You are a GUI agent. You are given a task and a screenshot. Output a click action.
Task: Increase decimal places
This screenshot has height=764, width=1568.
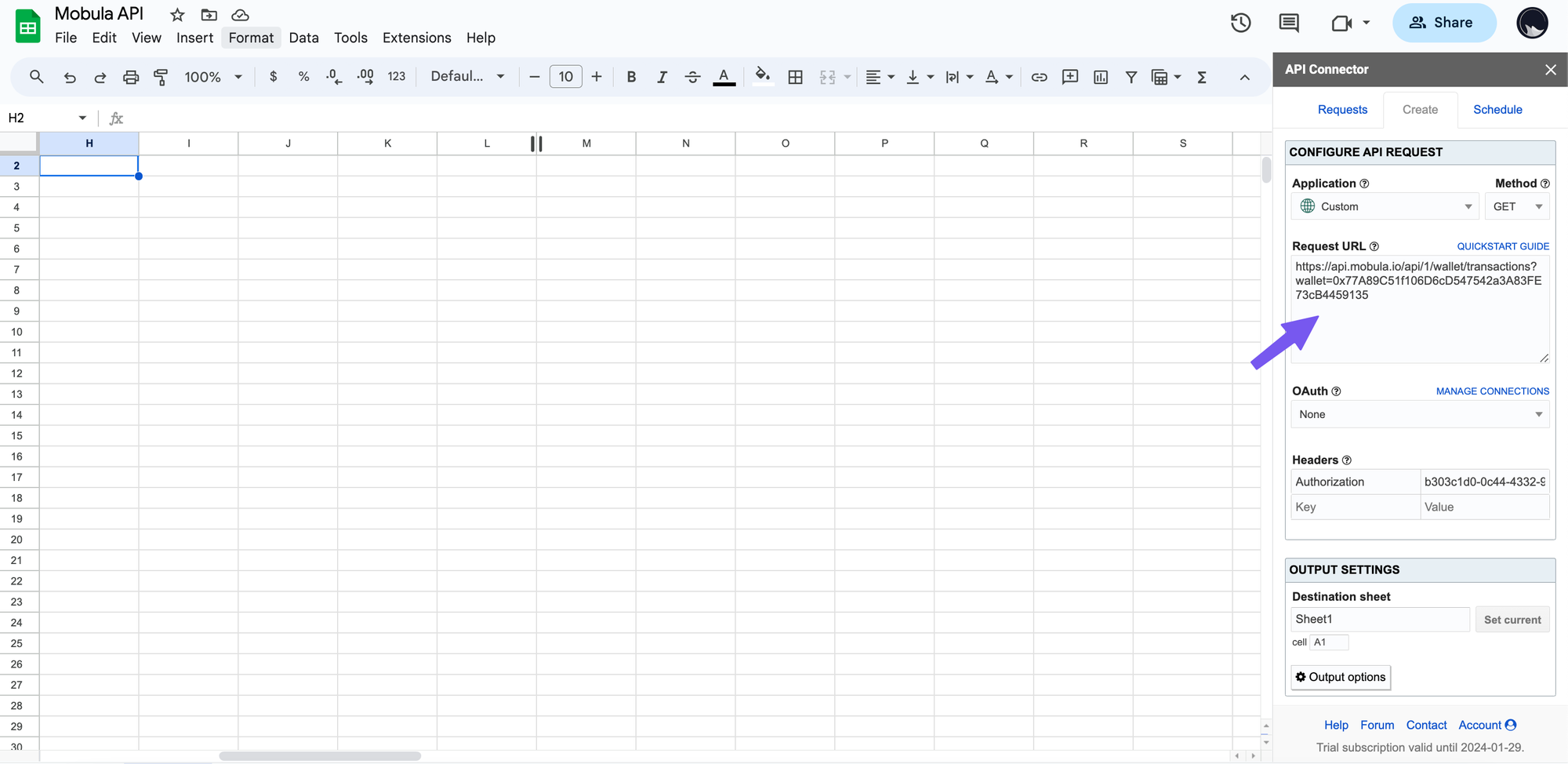point(365,77)
